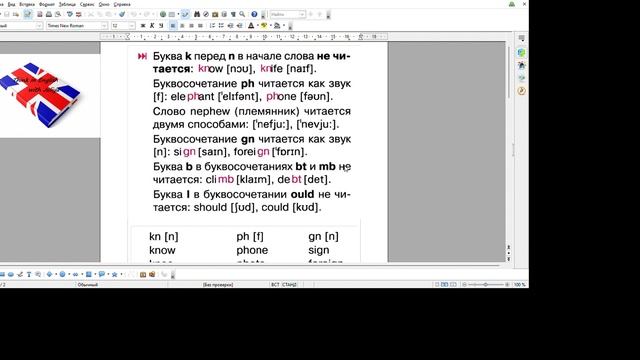This screenshot has width=640, height=360.
Task: Select the Freeform Line drawing tool
Action: point(20,274)
